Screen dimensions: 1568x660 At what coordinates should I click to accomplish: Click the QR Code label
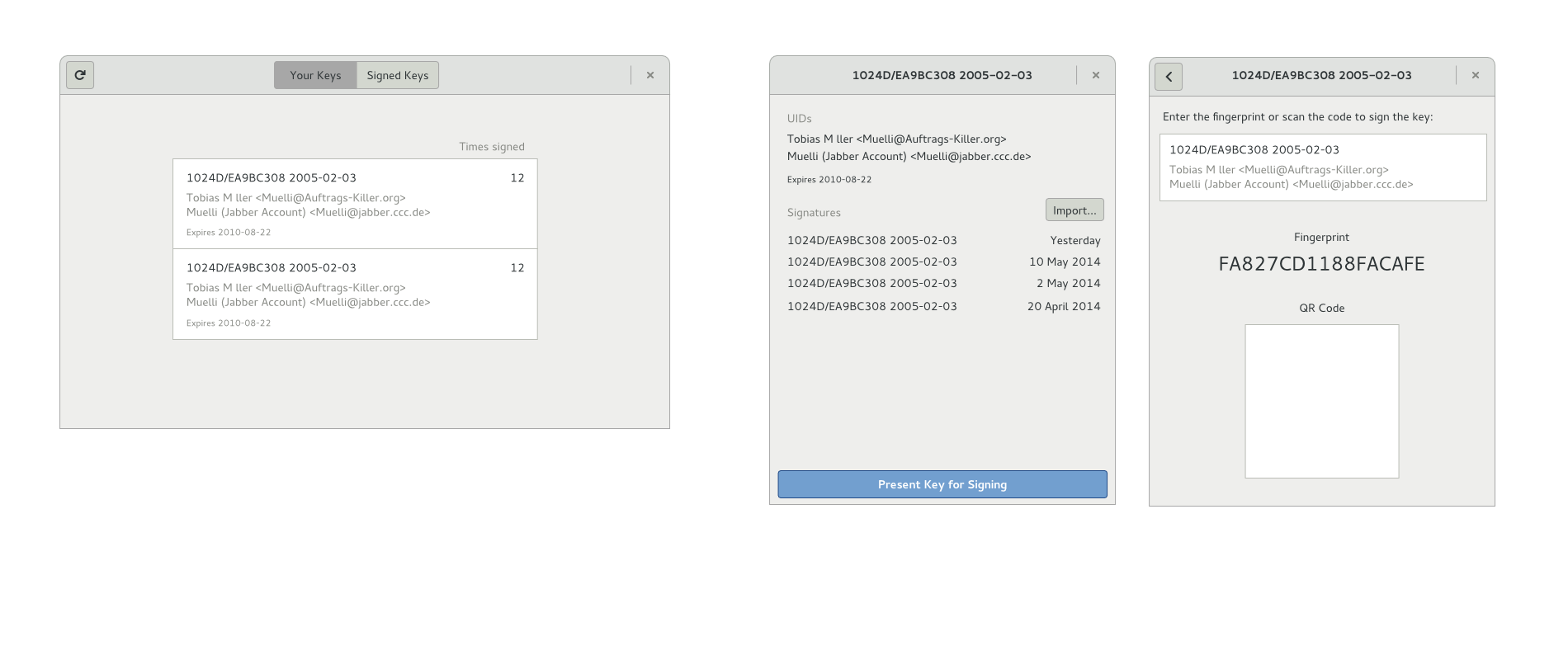1322,309
